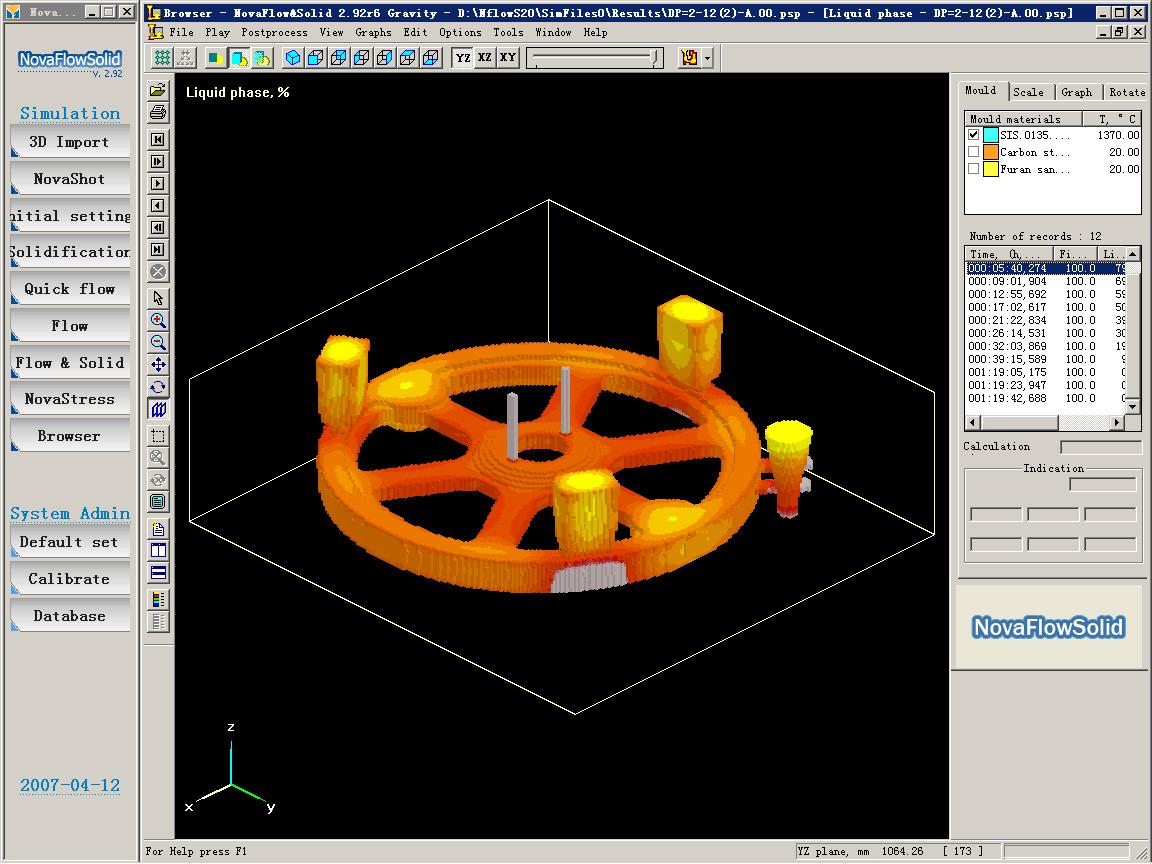Open the Options menu
The image size is (1152, 864).
click(461, 32)
